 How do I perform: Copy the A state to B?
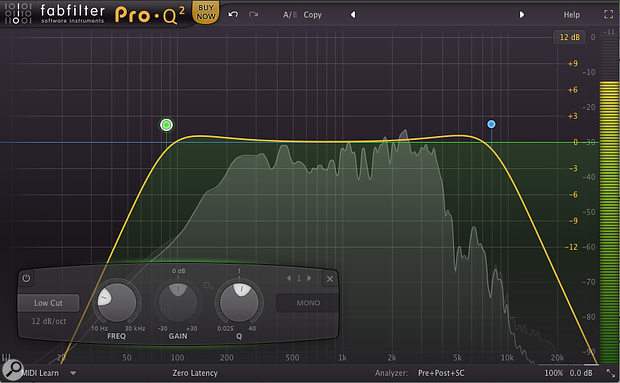coord(312,15)
